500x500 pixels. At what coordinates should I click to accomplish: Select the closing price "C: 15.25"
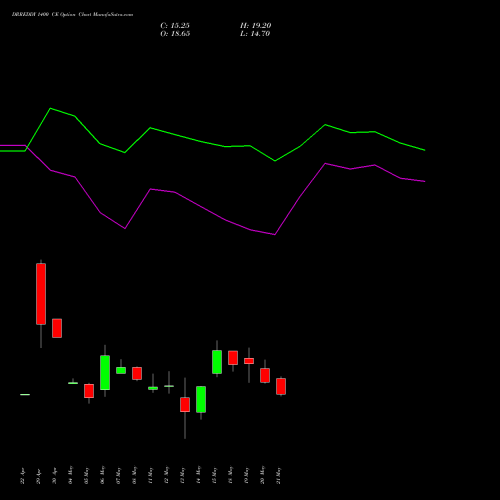click(175, 26)
